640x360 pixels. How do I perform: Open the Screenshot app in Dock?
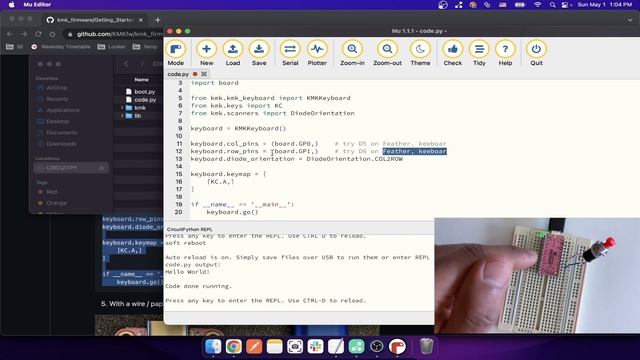[295, 347]
